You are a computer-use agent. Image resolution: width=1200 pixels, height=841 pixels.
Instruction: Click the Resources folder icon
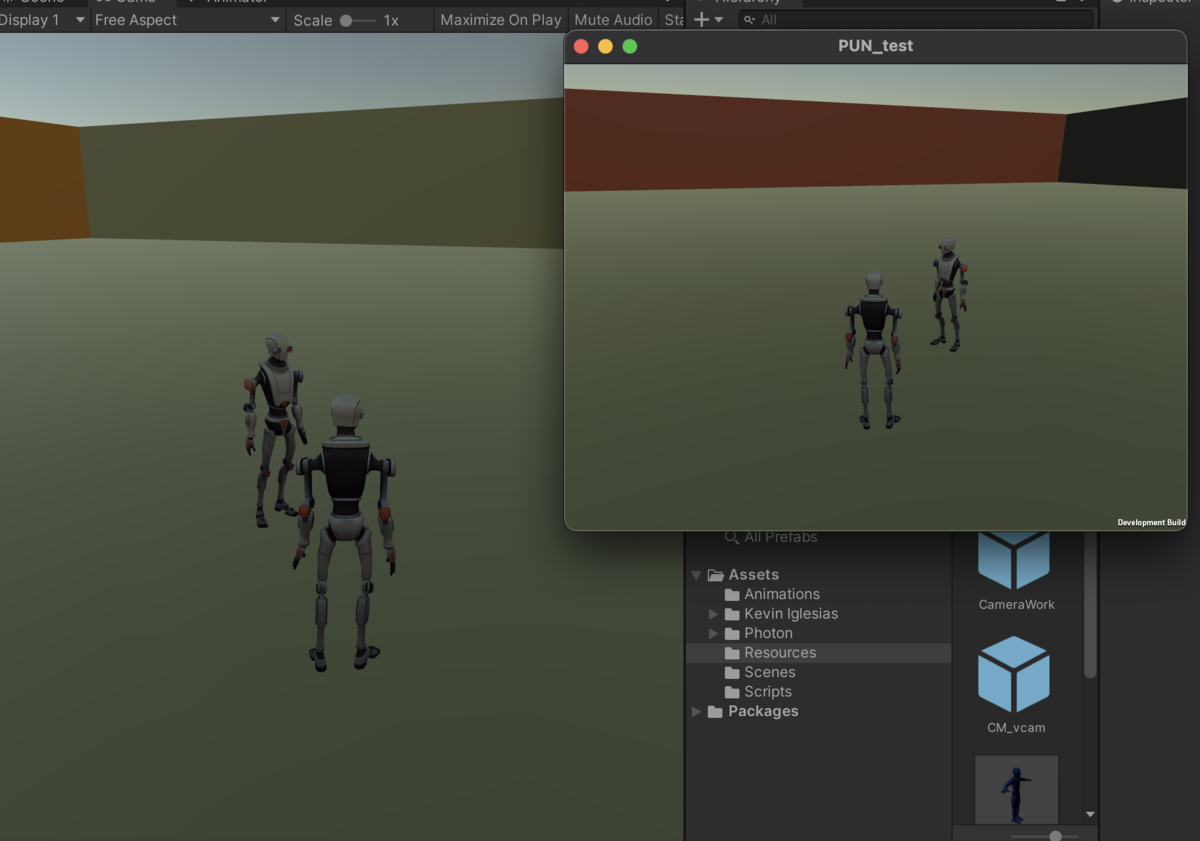(x=732, y=653)
